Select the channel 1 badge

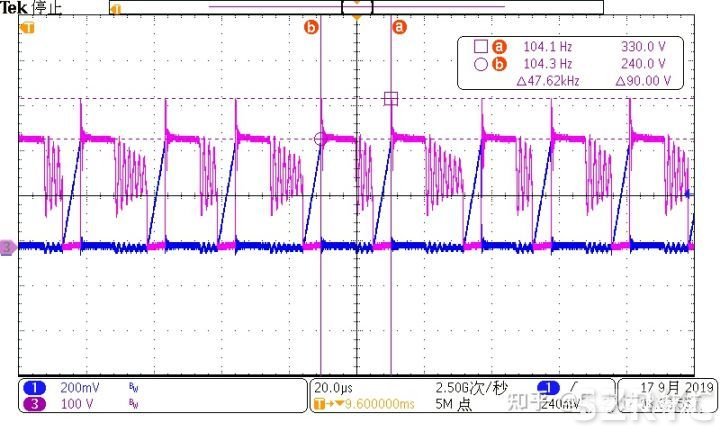point(30,387)
